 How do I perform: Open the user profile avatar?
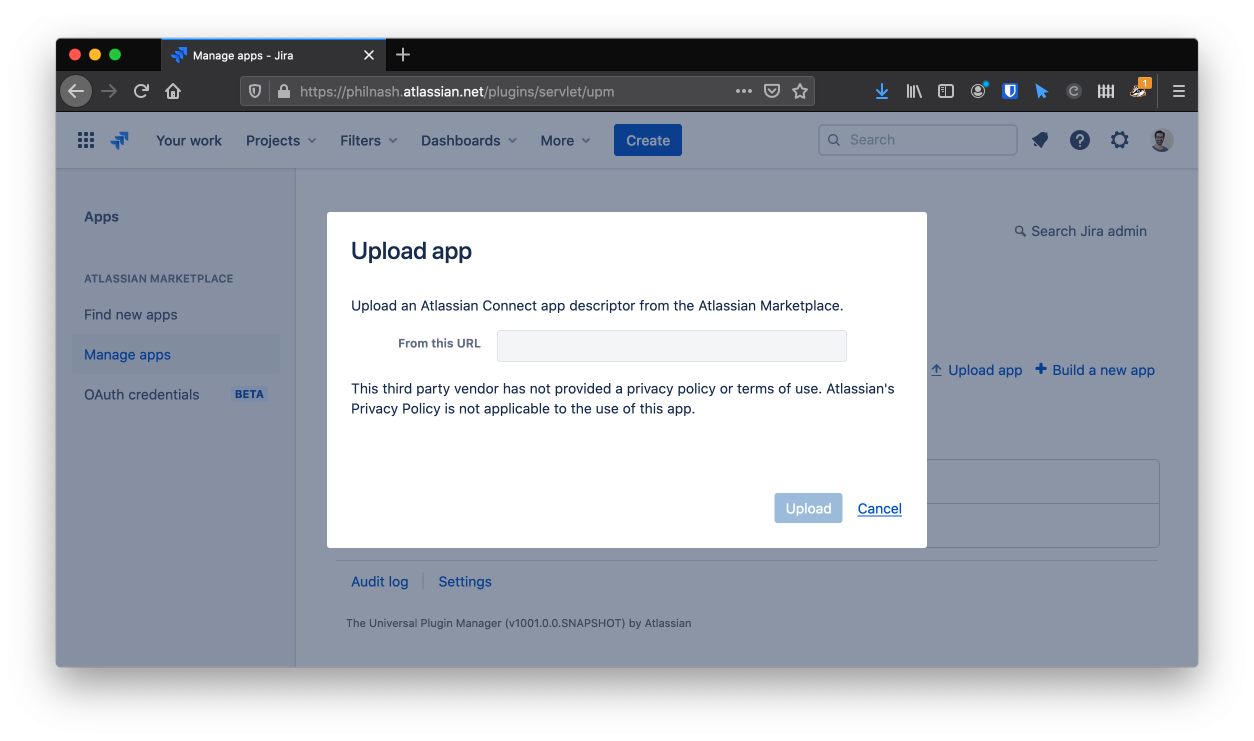(1161, 140)
